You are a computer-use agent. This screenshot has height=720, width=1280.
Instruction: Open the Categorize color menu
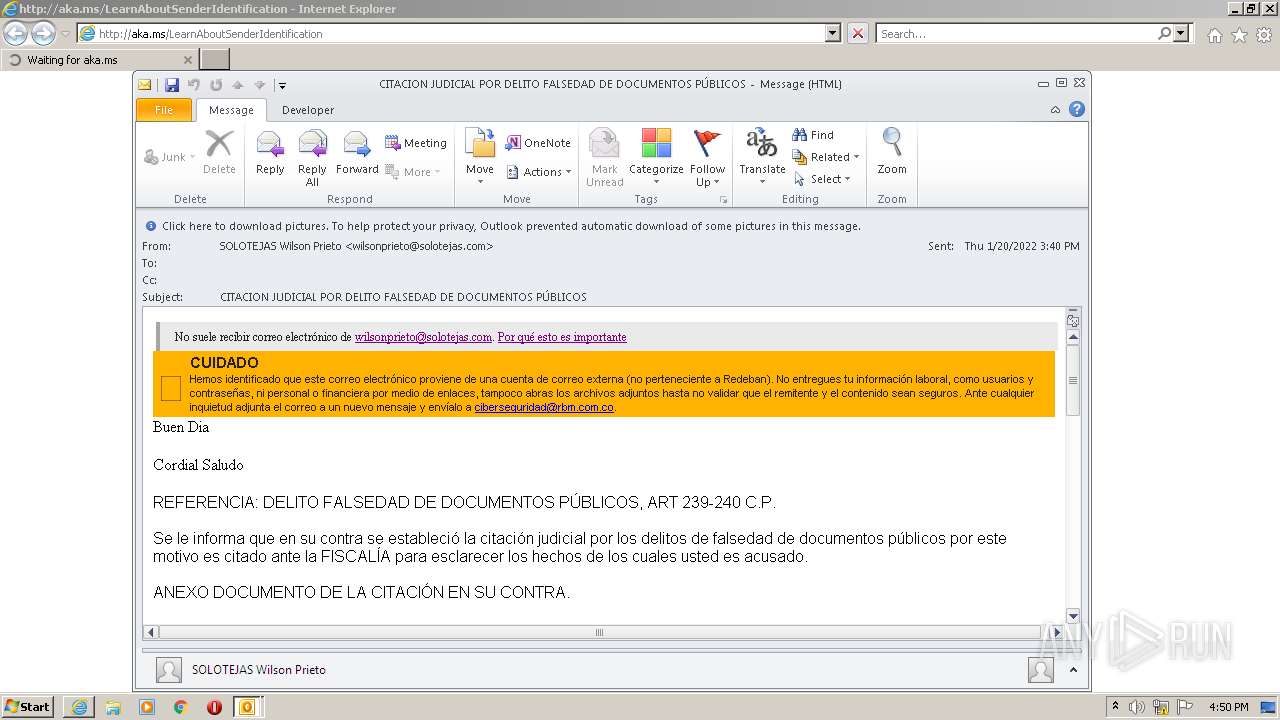(656, 158)
